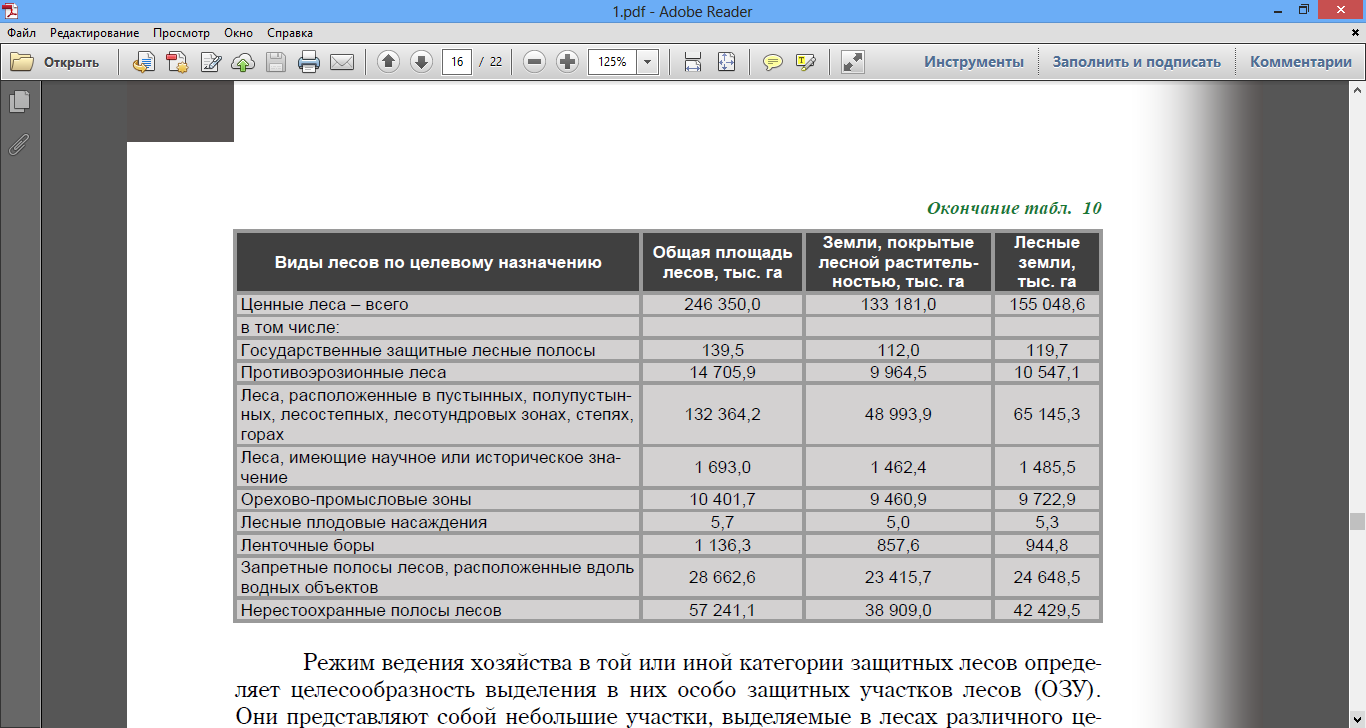Viewport: 1366px width, 728px height.
Task: Click the convert PDF online icon
Action: pyautogui.click(x=144, y=62)
